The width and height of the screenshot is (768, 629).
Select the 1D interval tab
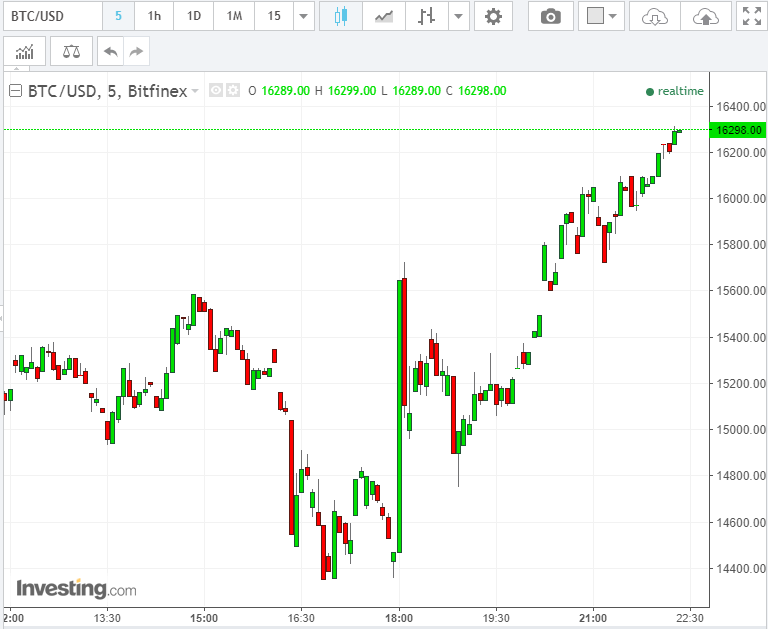pos(194,16)
